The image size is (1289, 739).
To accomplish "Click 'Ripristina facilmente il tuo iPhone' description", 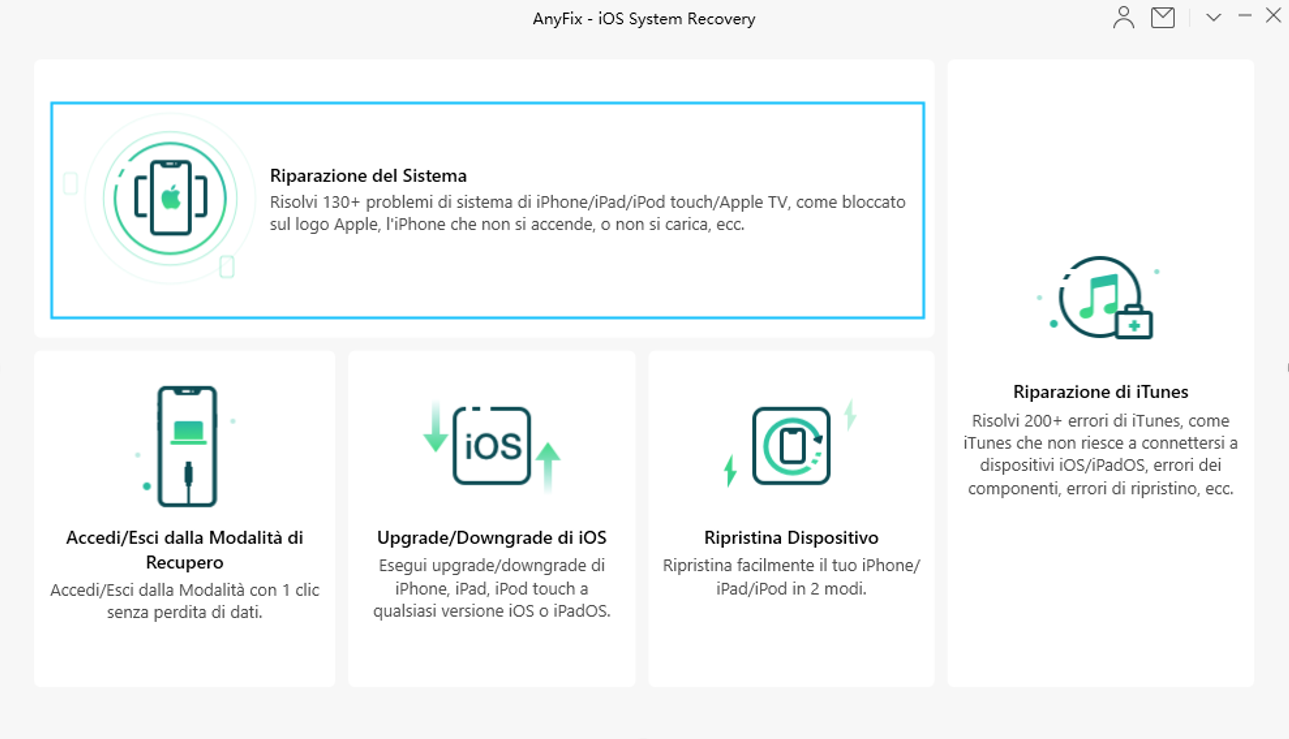I will [791, 577].
